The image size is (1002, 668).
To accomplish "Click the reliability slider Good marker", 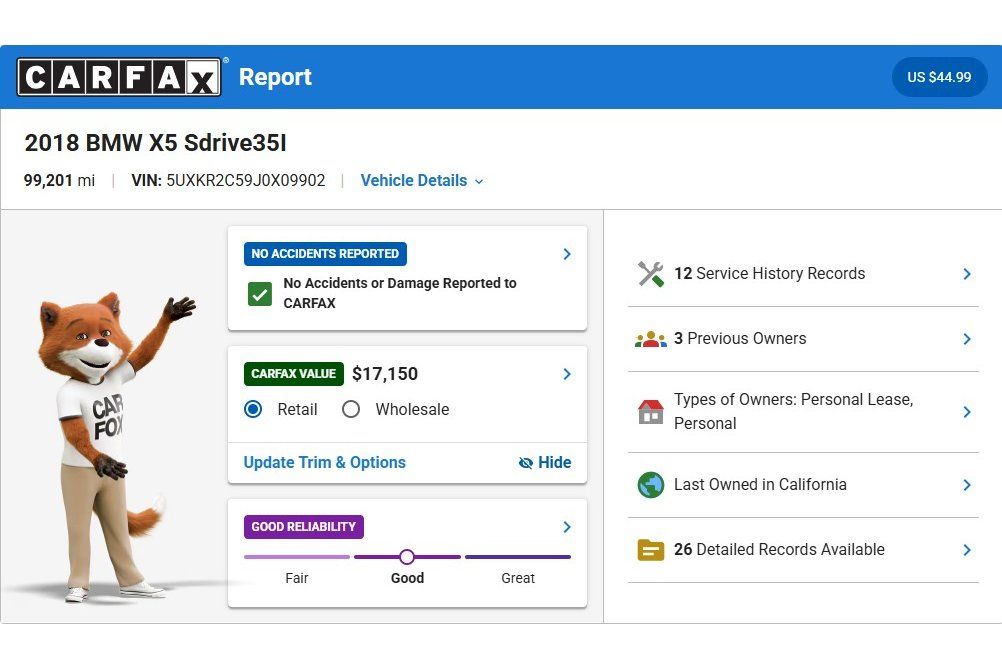I will [407, 557].
